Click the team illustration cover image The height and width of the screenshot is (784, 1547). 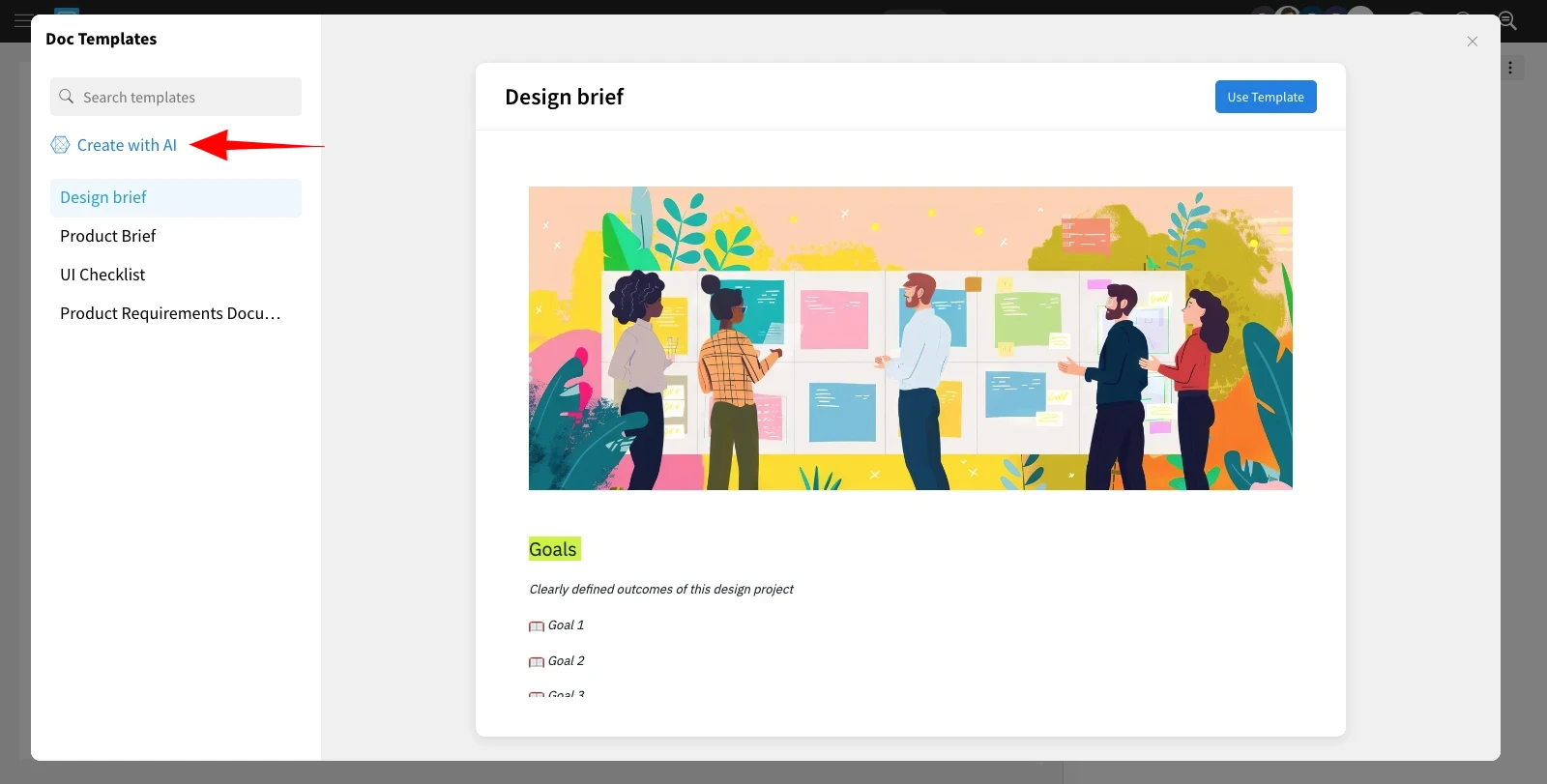tap(910, 338)
